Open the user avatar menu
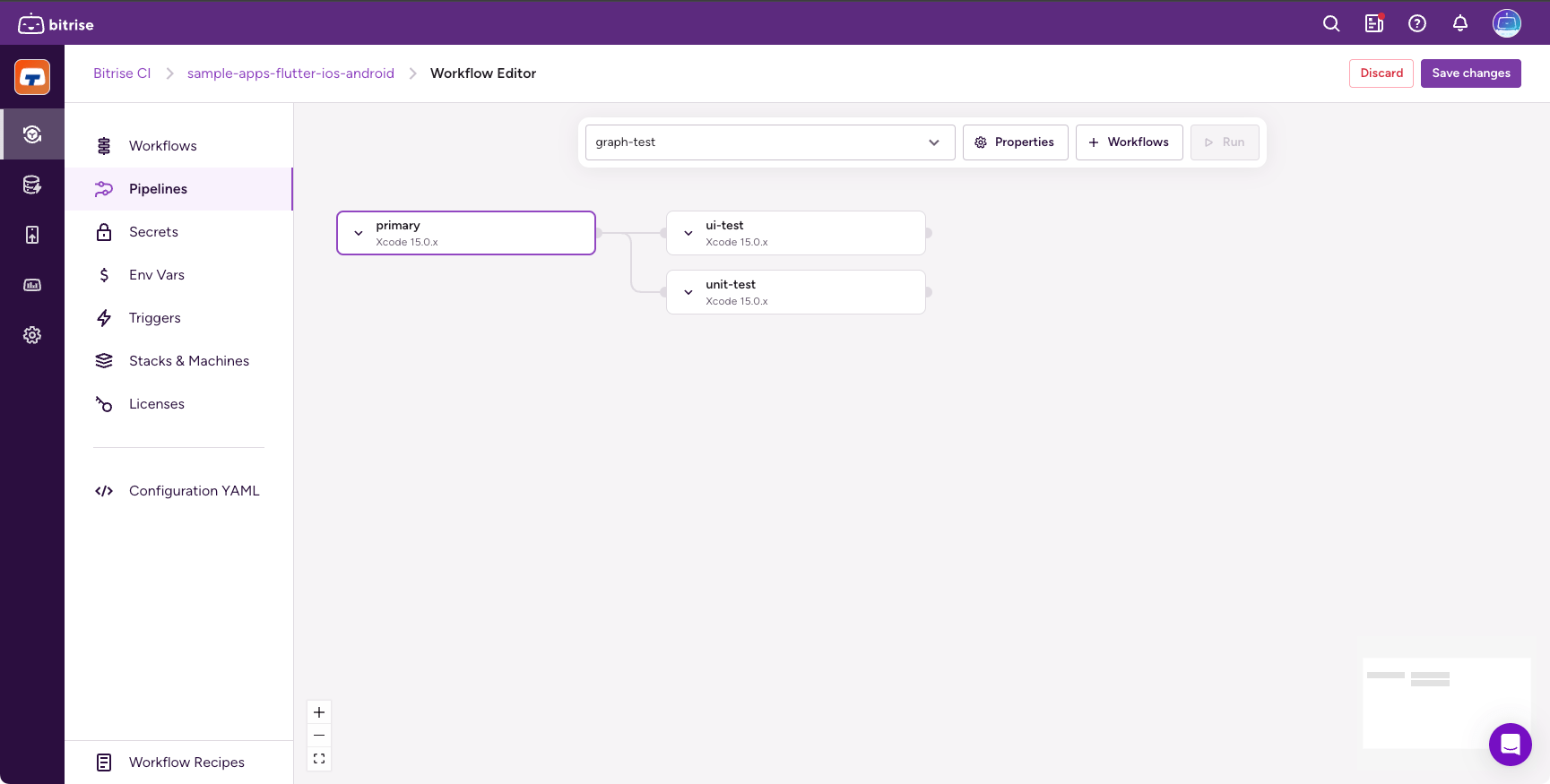Screen dimensions: 1550x784 click(1506, 24)
